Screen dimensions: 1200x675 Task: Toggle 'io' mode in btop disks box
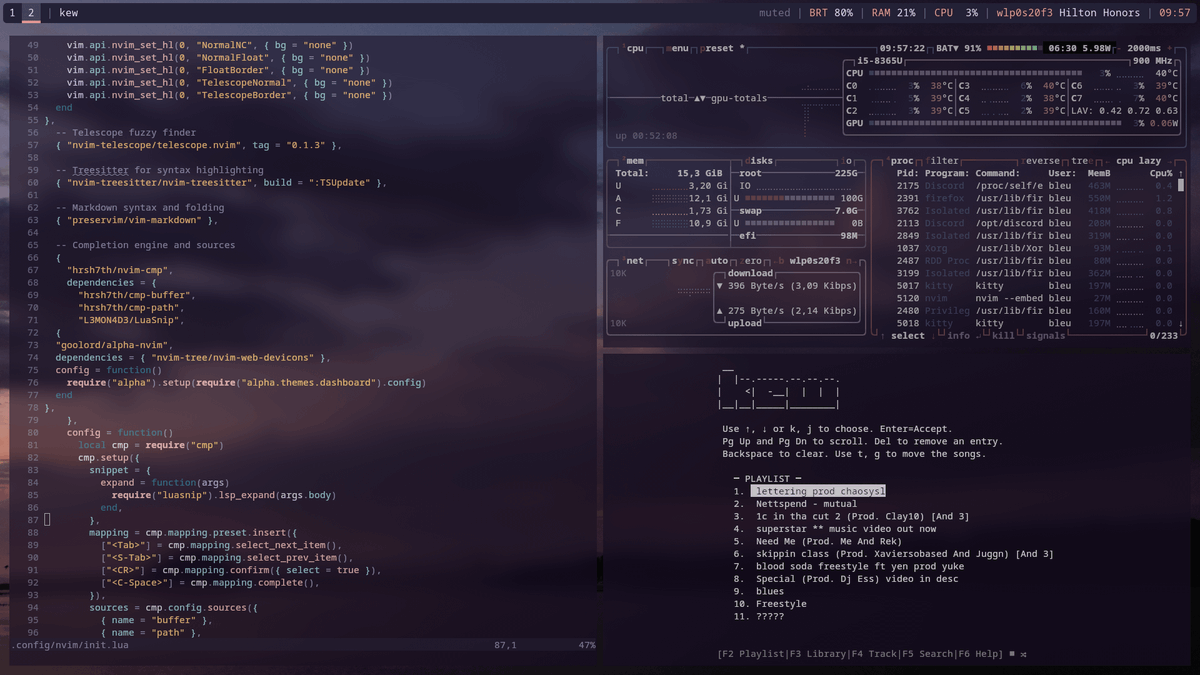tap(847, 160)
